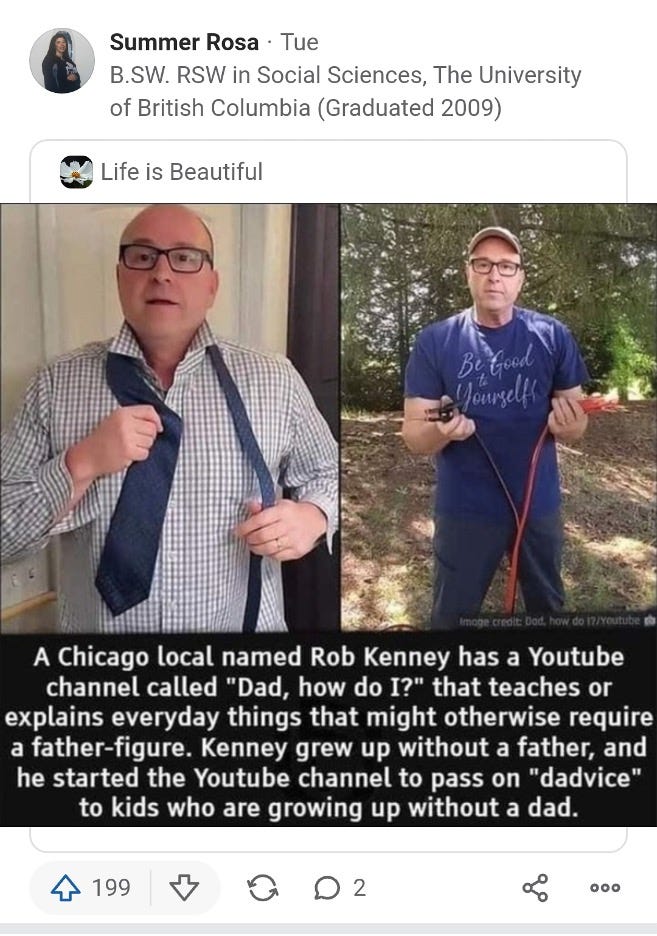657x936 pixels.
Task: Tap the share icon
Action: 535,888
